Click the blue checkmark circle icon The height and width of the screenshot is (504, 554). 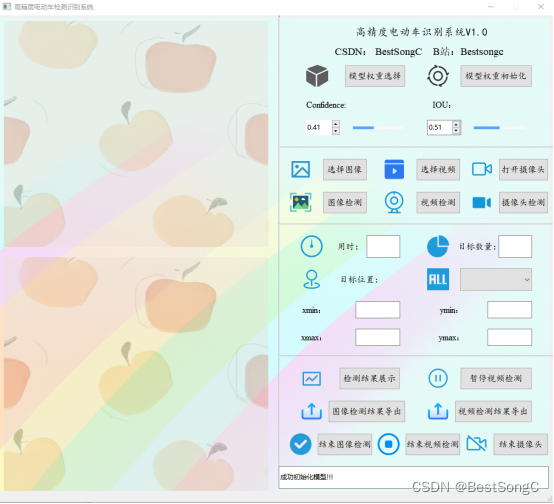[301, 444]
